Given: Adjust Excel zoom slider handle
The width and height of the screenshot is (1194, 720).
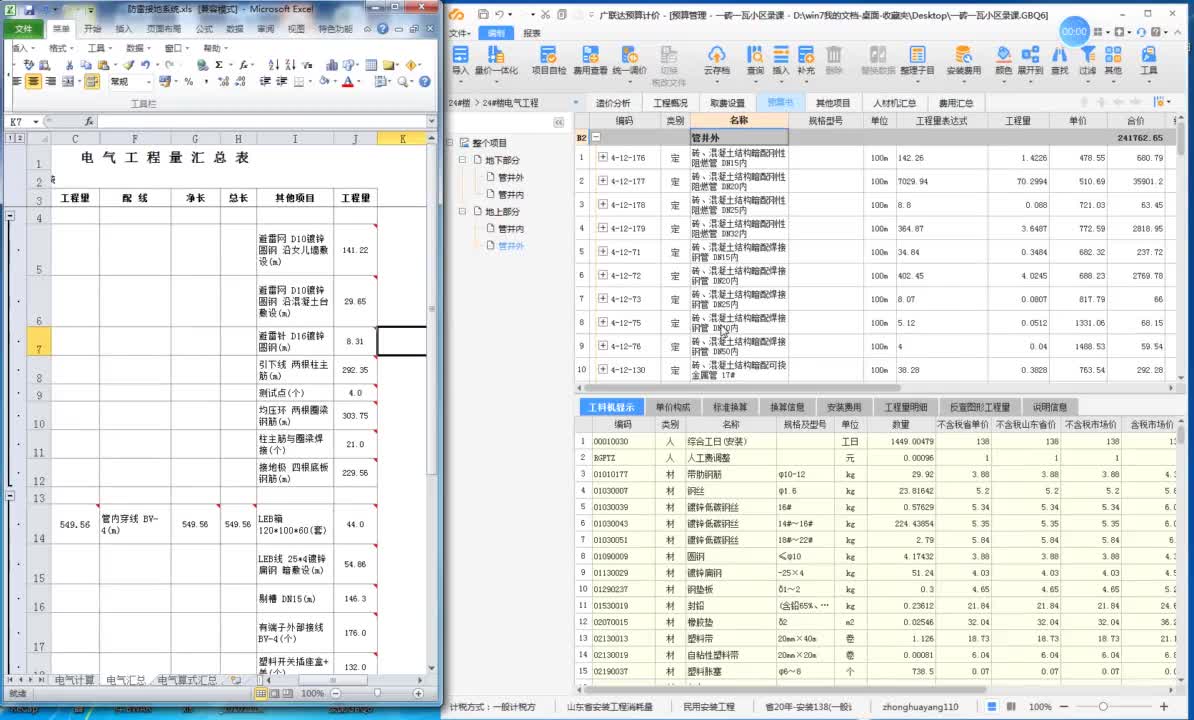Looking at the screenshot, I should pyautogui.click(x=377, y=693).
